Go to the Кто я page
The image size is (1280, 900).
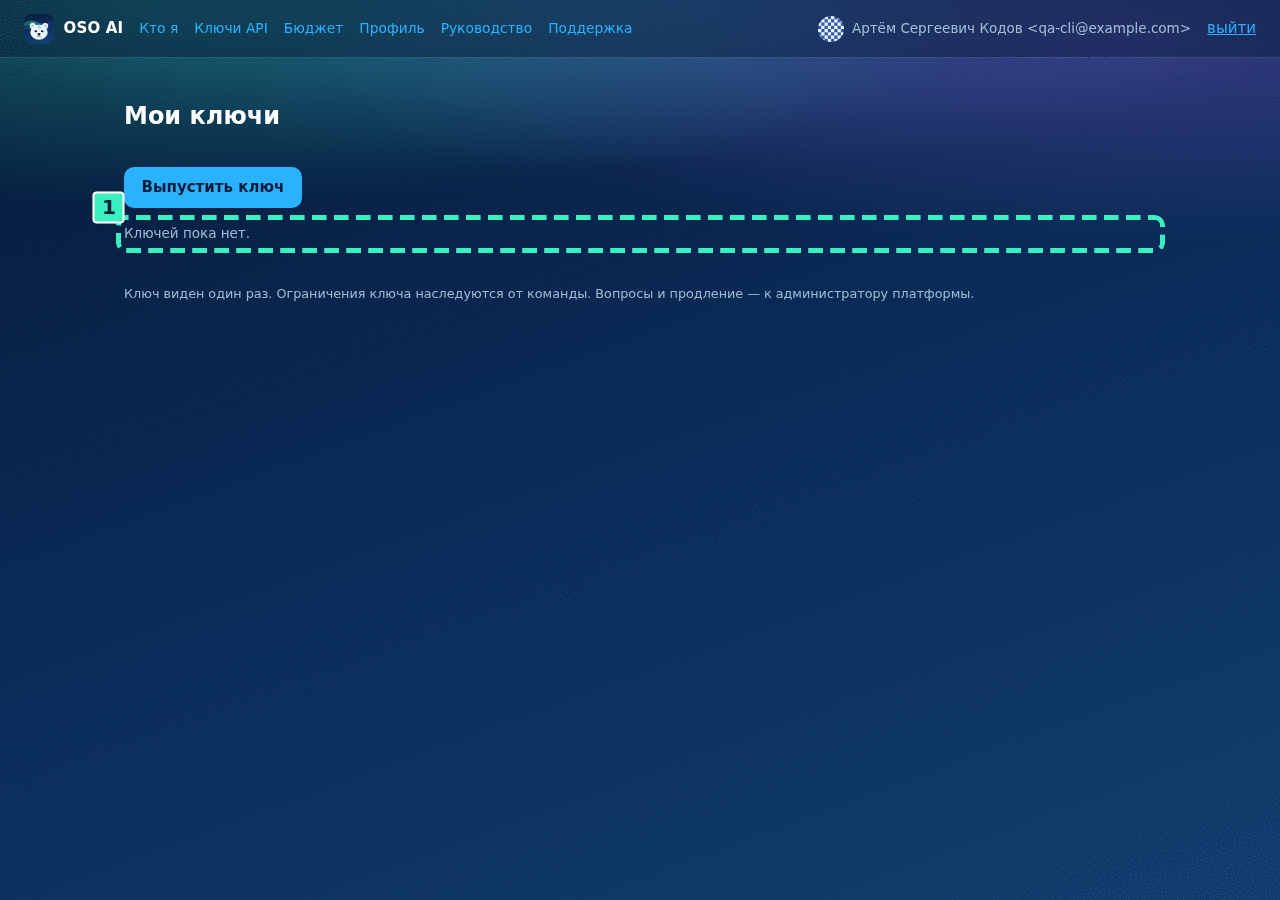[159, 28]
